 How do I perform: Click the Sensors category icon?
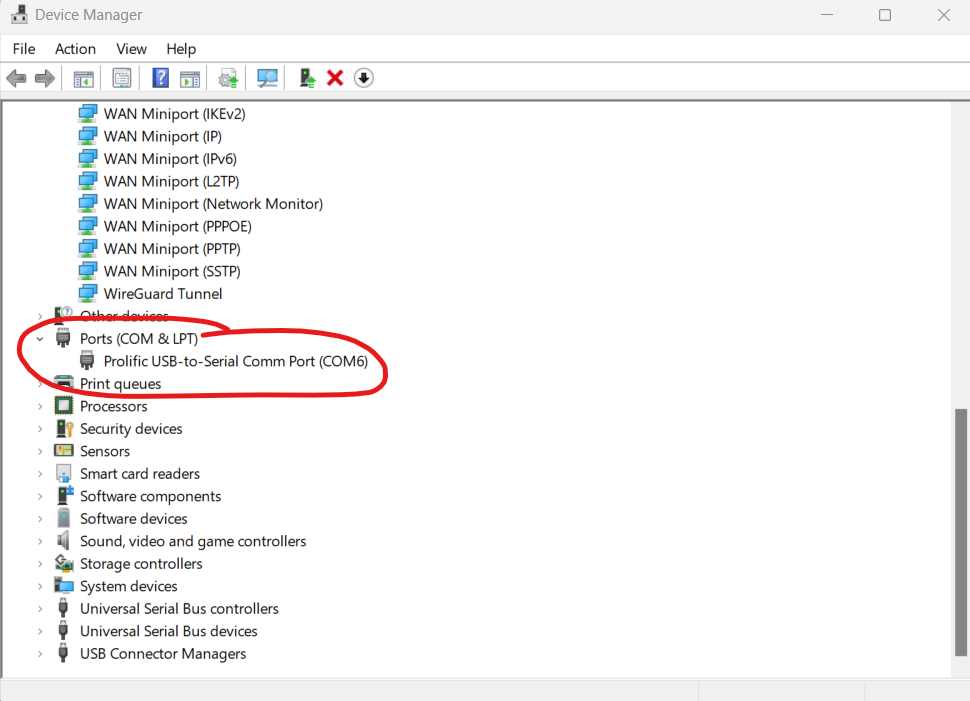(x=64, y=451)
